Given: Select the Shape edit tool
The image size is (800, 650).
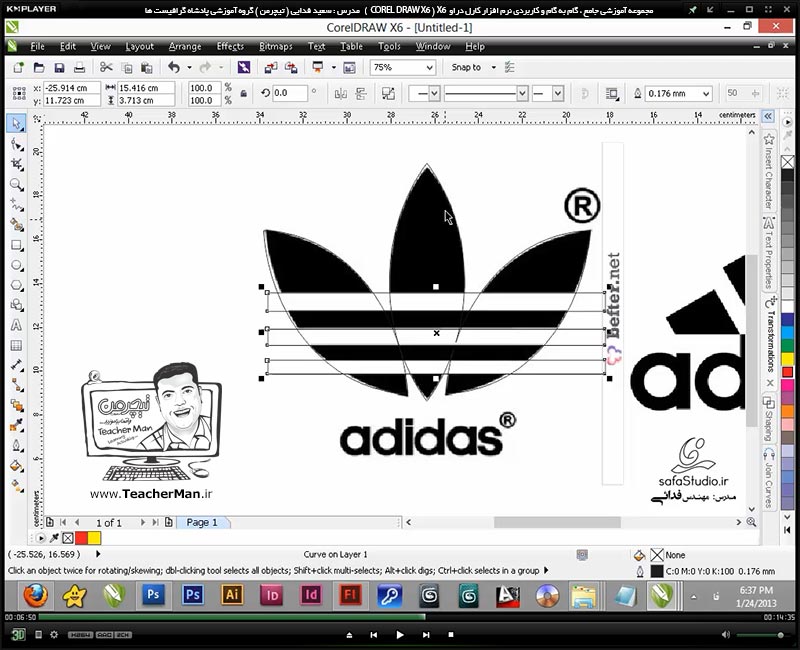Looking at the screenshot, I should pos(17,145).
